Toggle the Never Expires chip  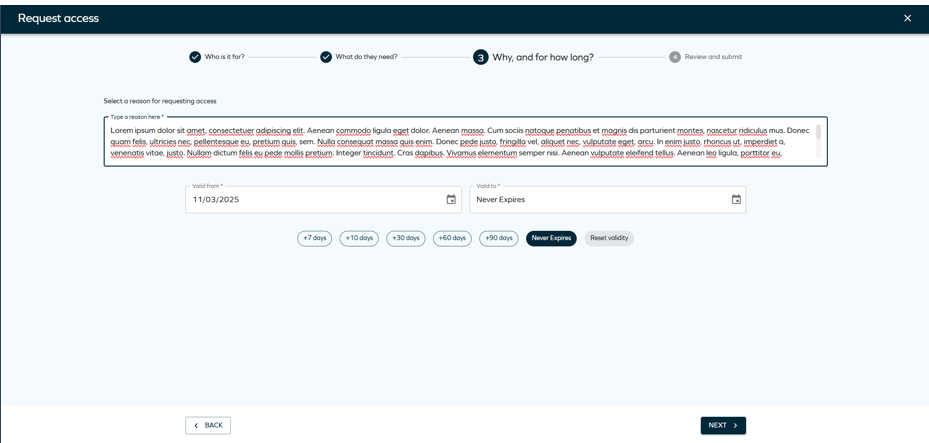pos(551,238)
